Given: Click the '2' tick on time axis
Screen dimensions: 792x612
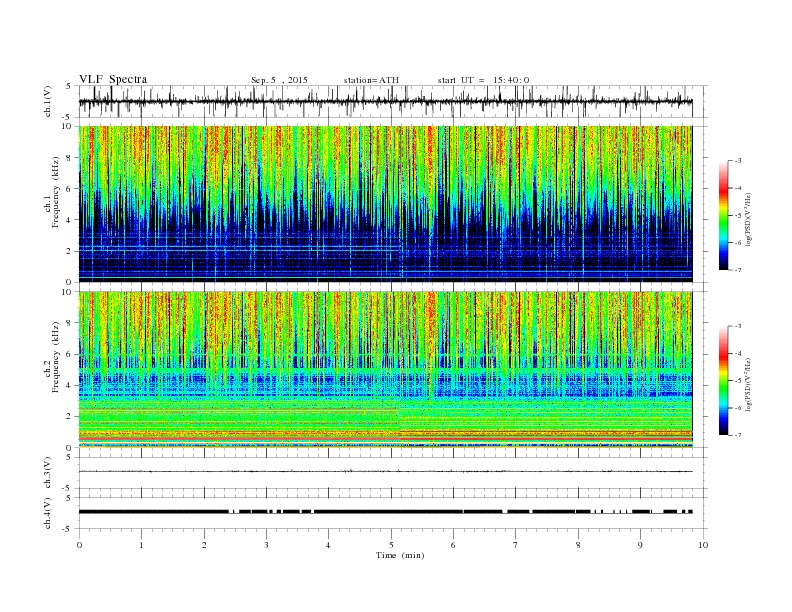Looking at the screenshot, I should coord(204,545).
